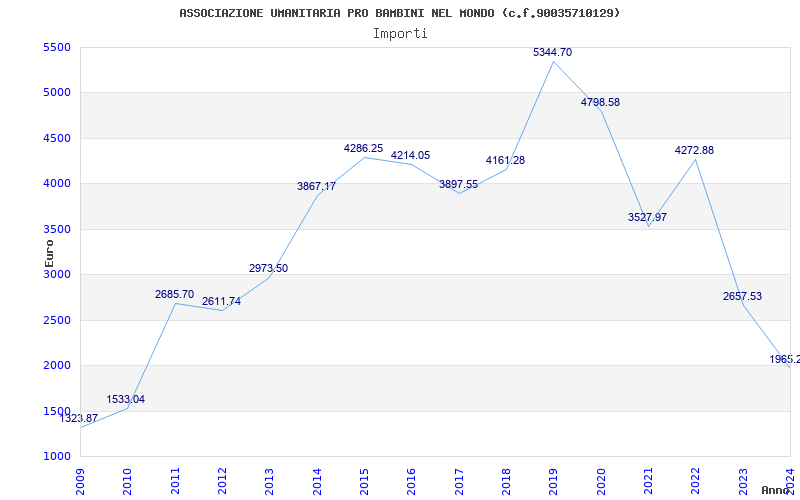Click the 4161.28 value label

(506, 161)
